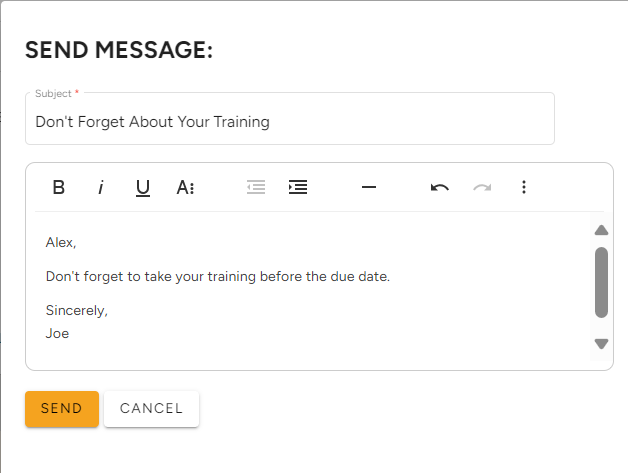The height and width of the screenshot is (473, 628).
Task: Apply italic style with the i icon
Action: (x=101, y=187)
